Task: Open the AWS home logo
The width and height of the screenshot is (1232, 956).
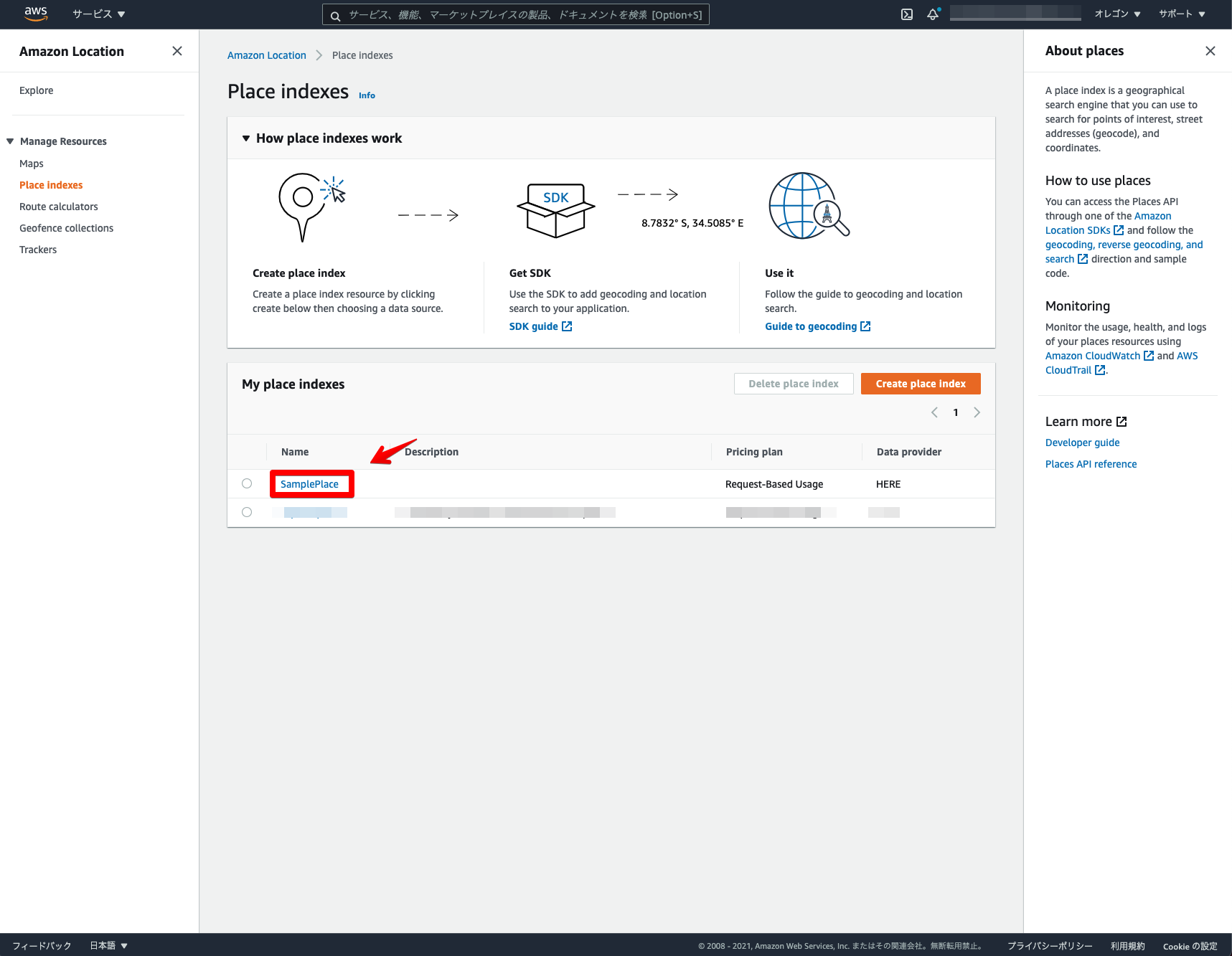Action: (36, 14)
